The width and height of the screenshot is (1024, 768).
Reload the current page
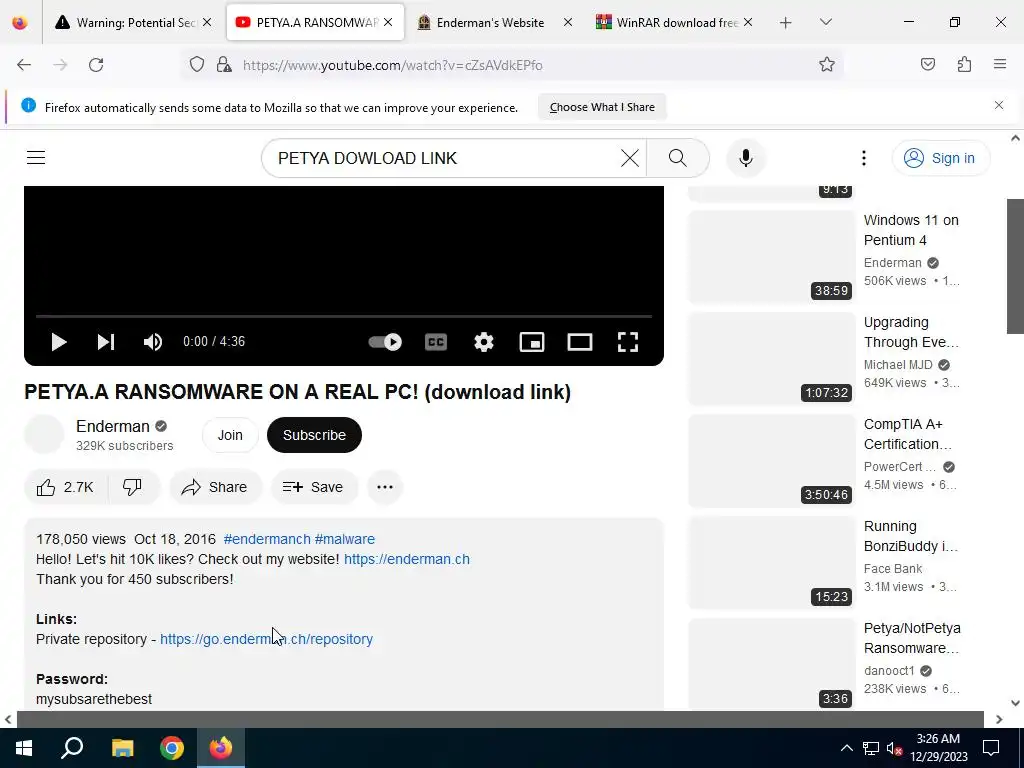point(96,65)
